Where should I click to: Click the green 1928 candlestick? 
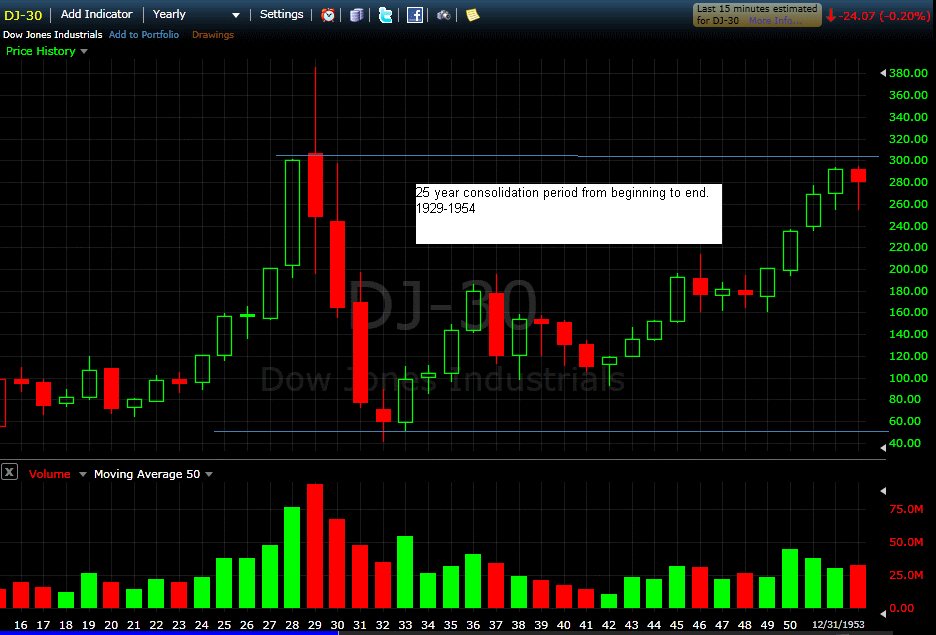[x=292, y=212]
